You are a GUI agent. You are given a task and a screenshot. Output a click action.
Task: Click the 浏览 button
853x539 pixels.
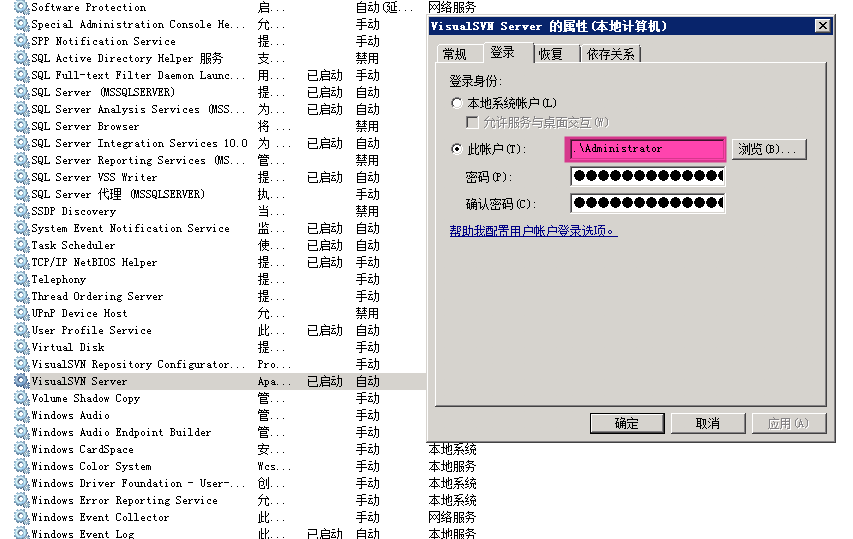(769, 149)
